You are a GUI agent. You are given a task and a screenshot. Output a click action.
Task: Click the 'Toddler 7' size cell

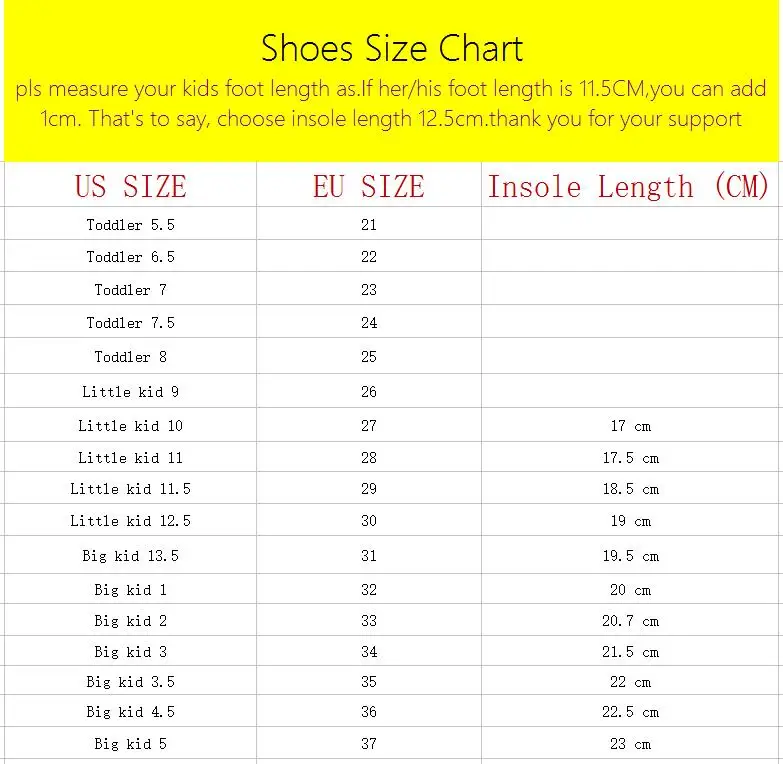(x=130, y=290)
